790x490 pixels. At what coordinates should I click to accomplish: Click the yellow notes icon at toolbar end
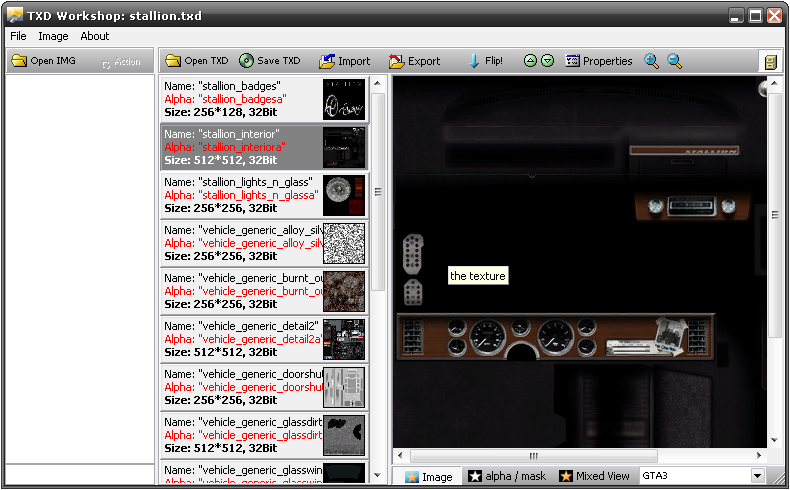pos(770,62)
